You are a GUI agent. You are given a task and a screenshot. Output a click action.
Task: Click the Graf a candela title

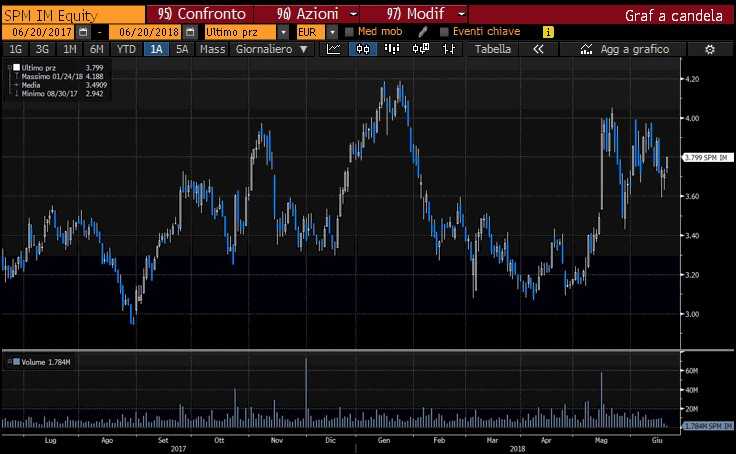point(674,15)
